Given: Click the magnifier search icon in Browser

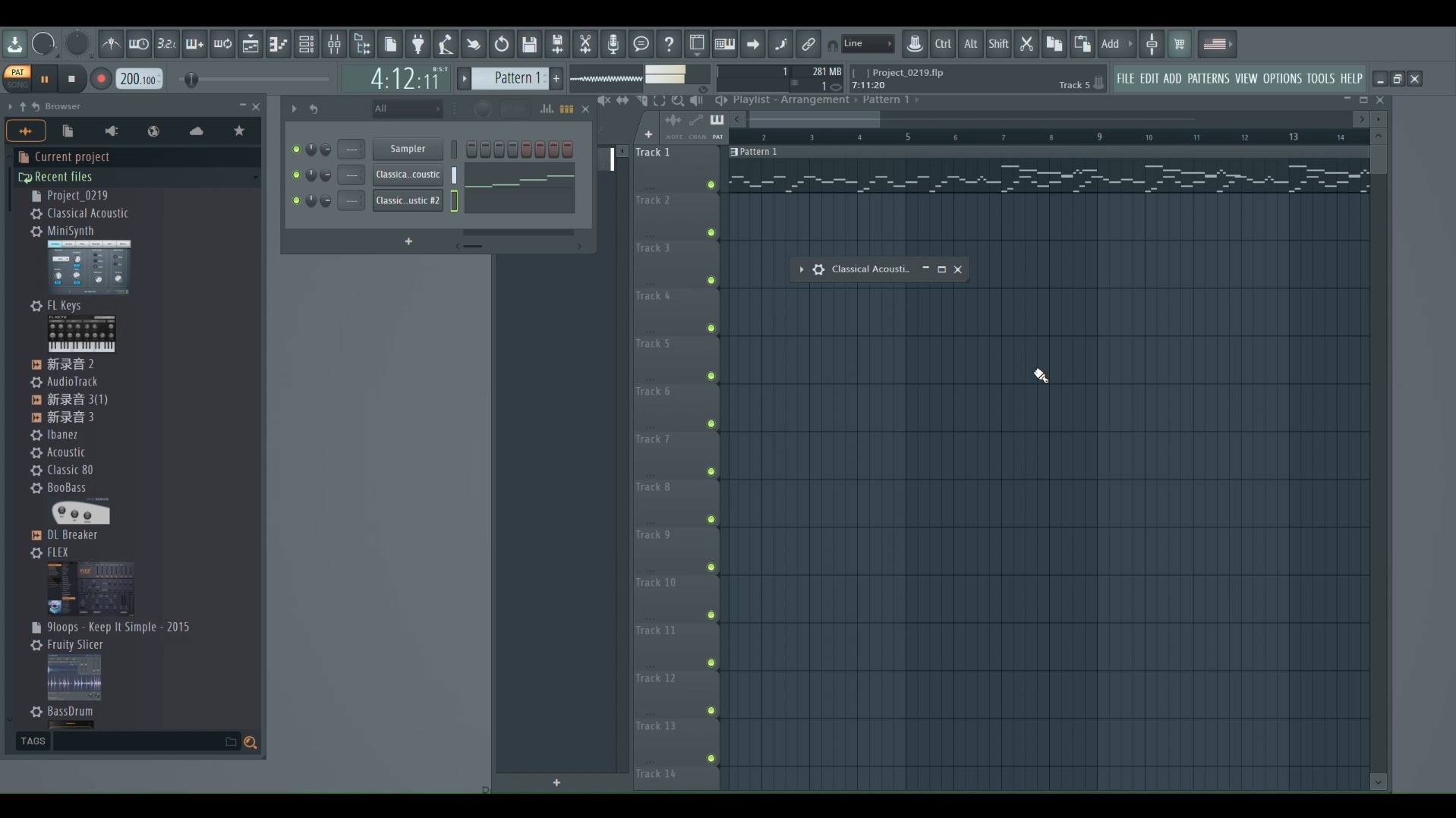Looking at the screenshot, I should [x=250, y=742].
